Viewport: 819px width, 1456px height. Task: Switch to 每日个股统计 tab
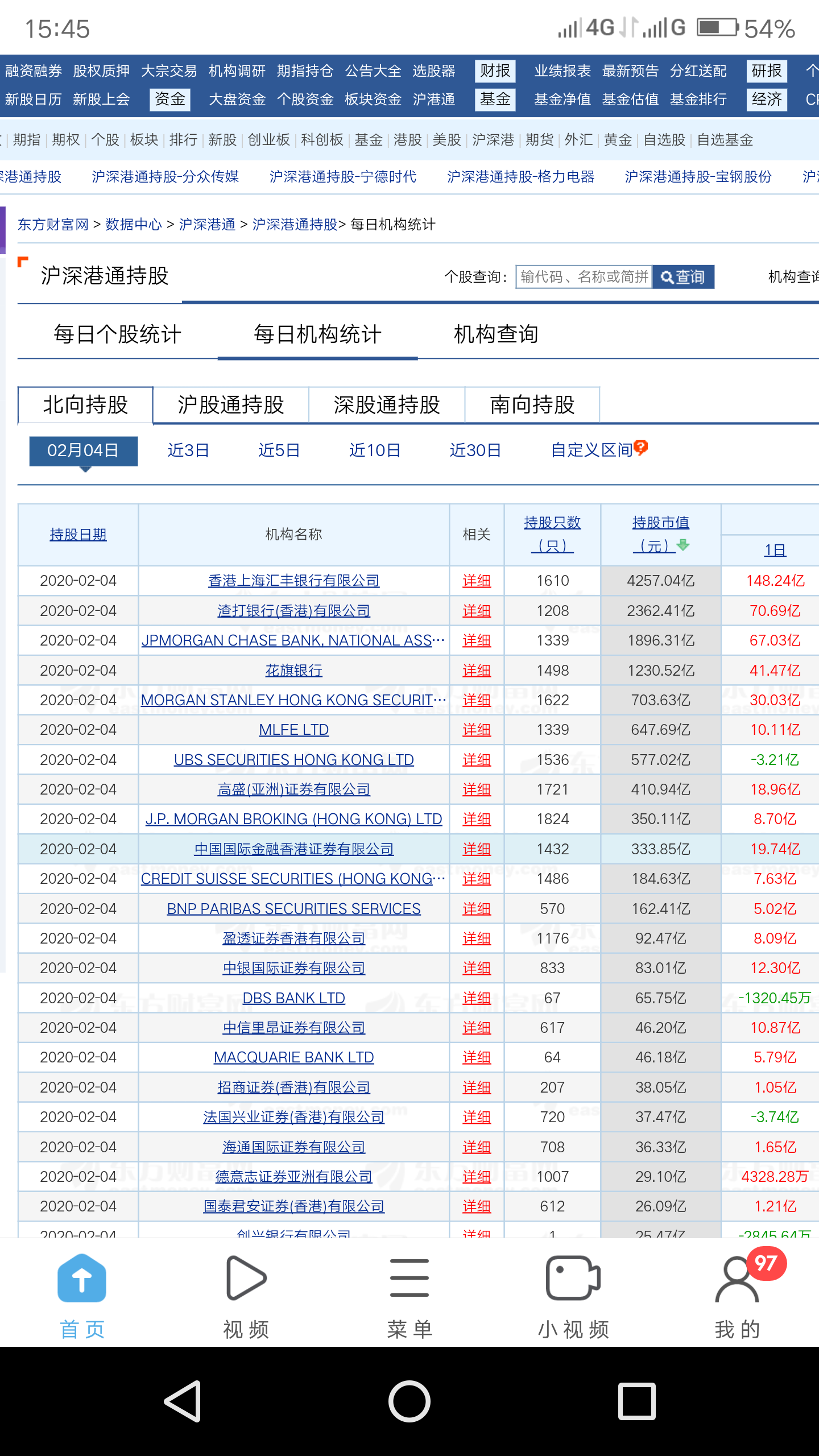tap(118, 334)
